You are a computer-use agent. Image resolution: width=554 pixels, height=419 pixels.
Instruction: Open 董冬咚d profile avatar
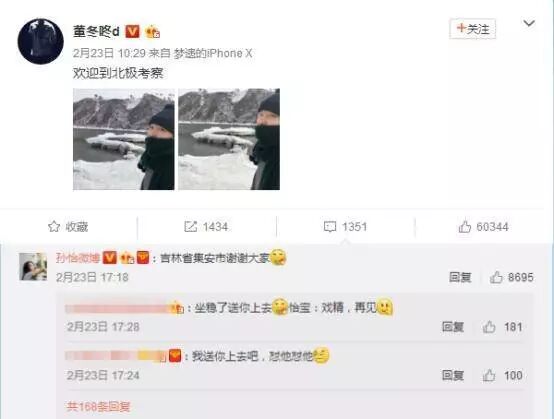[41, 41]
